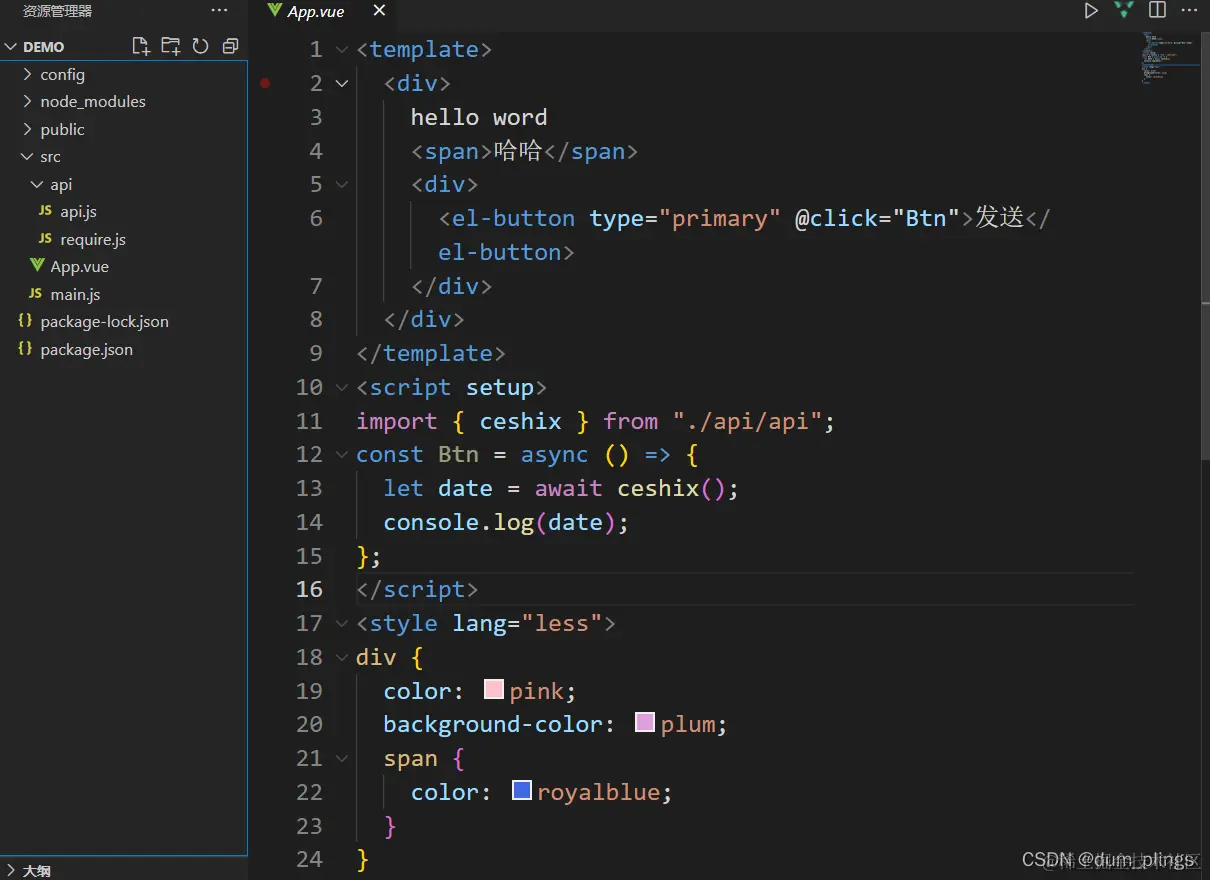Viewport: 1210px width, 880px height.
Task: Collapse all folders in the explorer
Action: coord(230,46)
